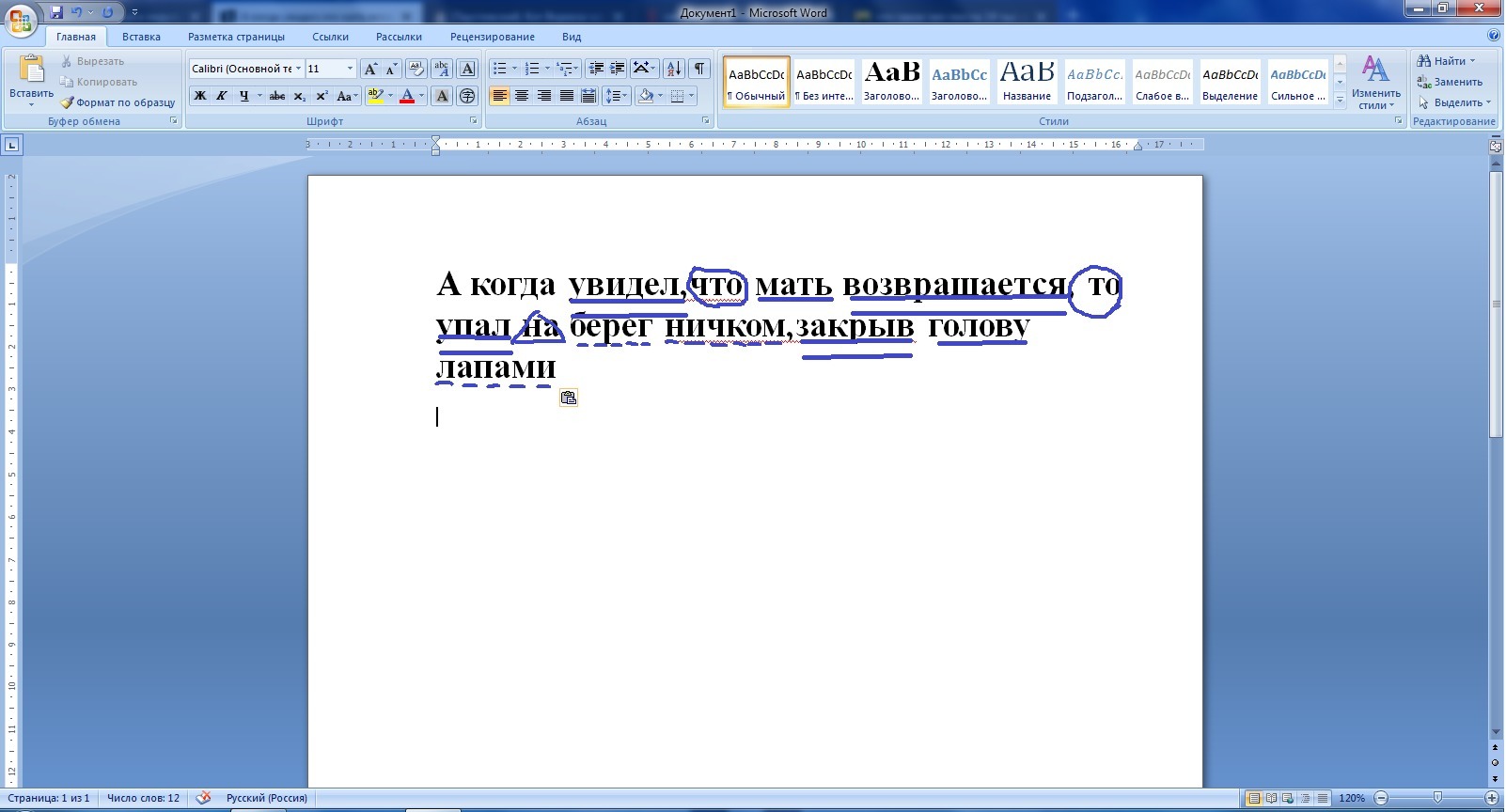This screenshot has height=812, width=1506.
Task: Open the Рецензирование tab
Action: coord(492,37)
